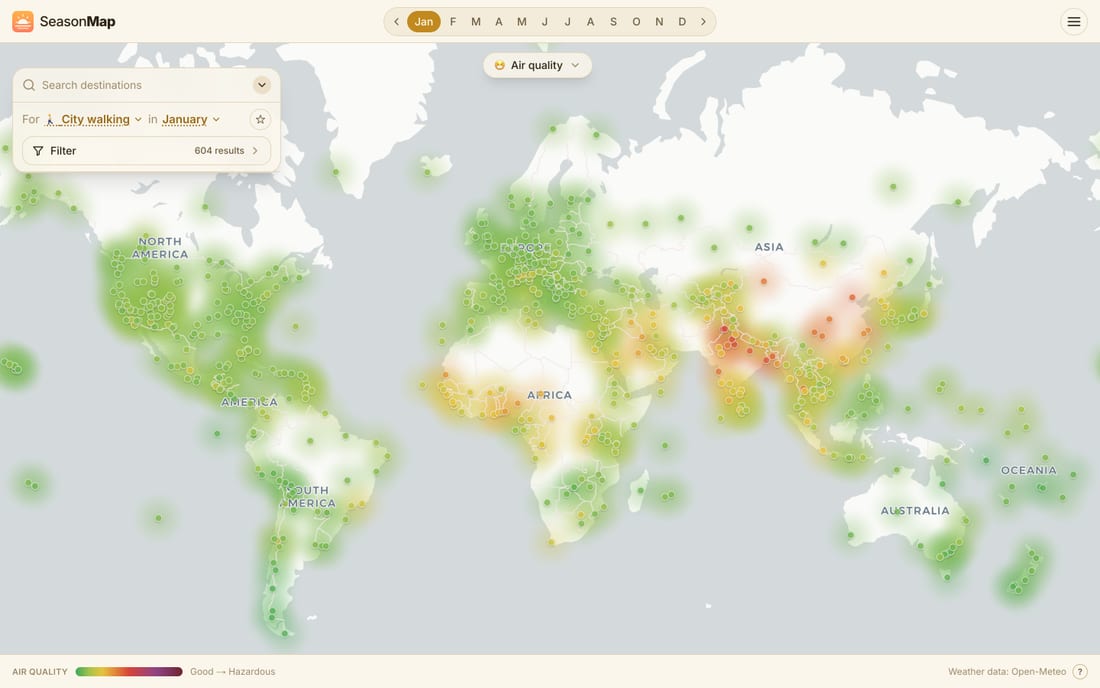This screenshot has width=1100, height=688.
Task: Click the help question mark icon
Action: coord(1080,672)
